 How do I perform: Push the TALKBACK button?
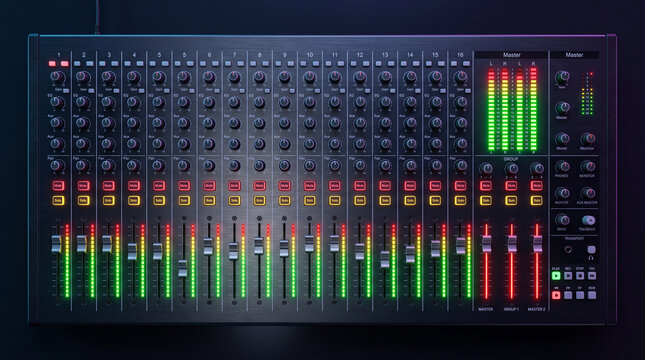588,221
